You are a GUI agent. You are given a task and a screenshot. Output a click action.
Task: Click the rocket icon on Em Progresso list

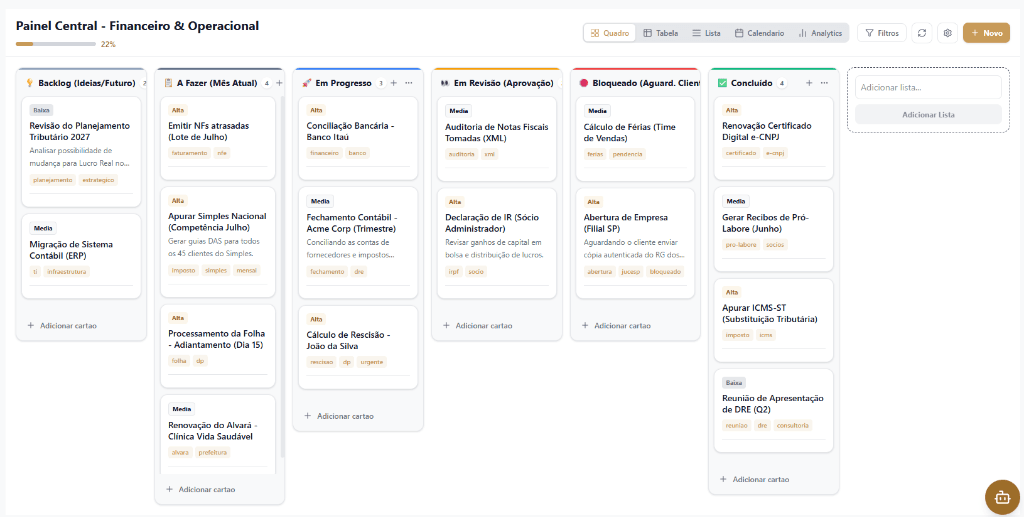[306, 83]
